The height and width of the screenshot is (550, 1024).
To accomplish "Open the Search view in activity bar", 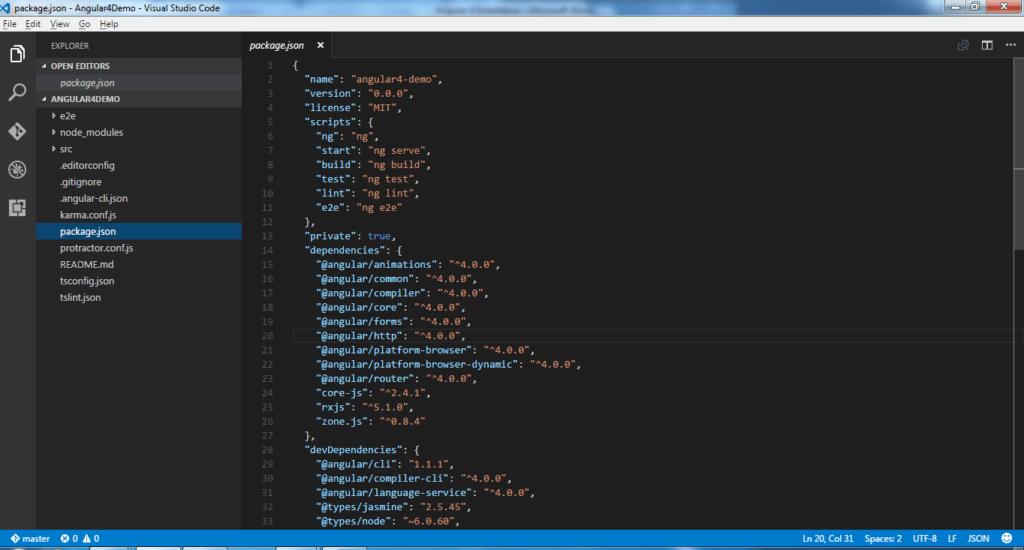I will click(17, 93).
